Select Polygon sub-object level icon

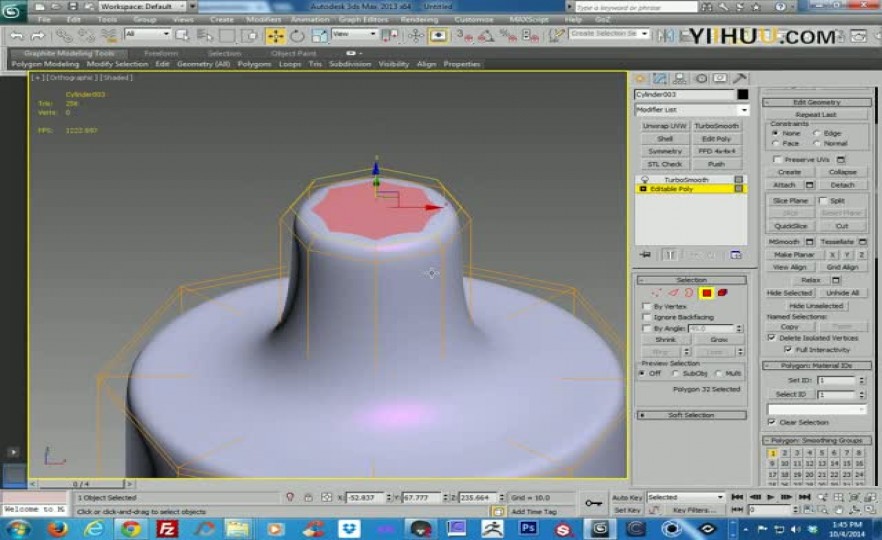click(706, 292)
